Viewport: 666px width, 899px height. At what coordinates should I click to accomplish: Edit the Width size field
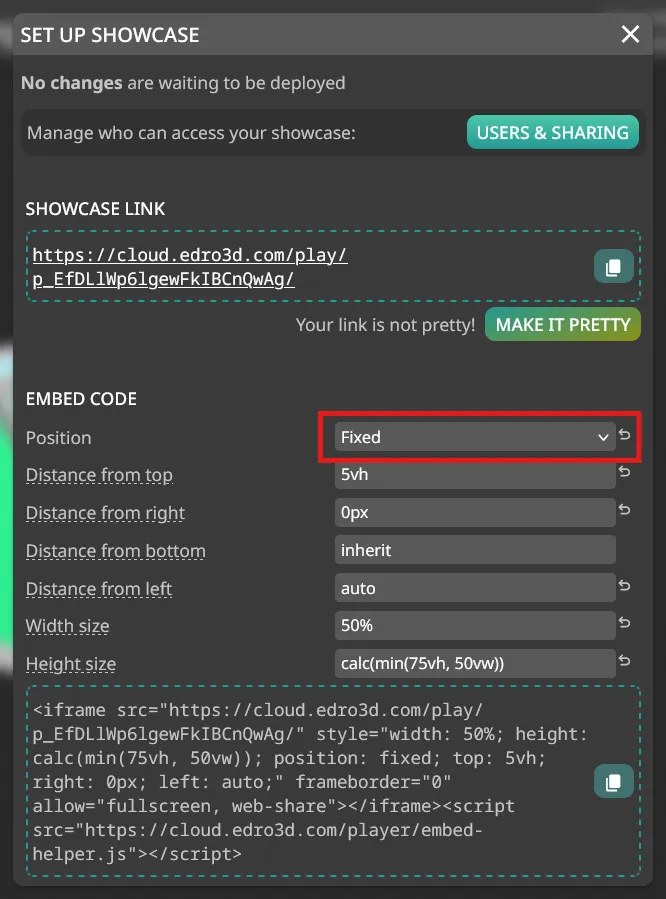pos(475,626)
